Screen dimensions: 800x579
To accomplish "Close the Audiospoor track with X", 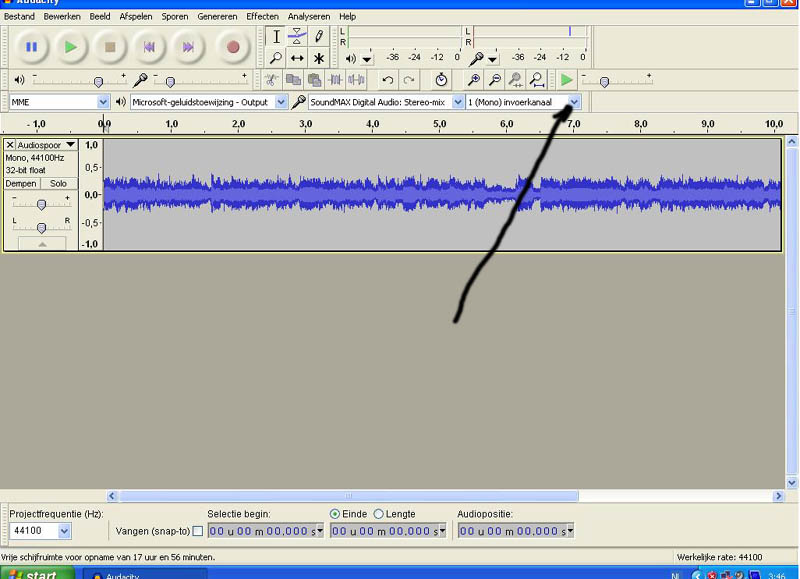I will [10, 145].
